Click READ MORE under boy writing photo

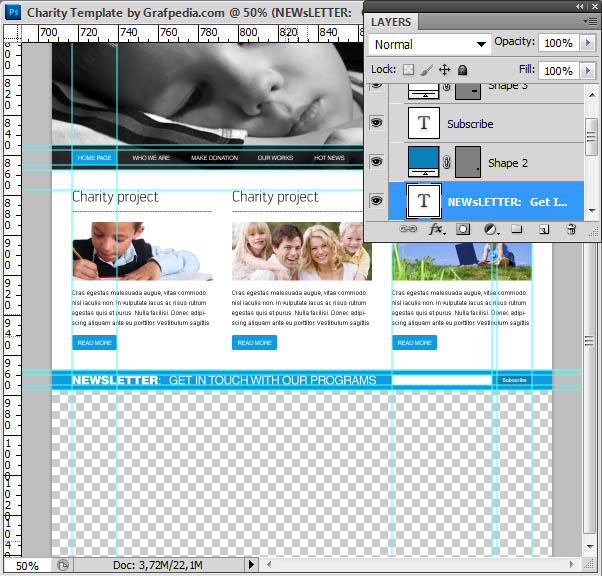point(94,343)
